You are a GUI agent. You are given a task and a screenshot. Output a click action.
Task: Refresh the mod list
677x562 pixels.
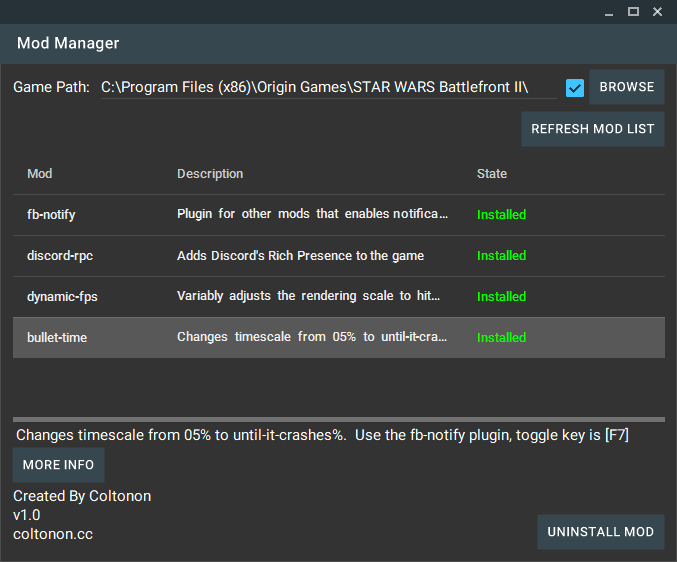[592, 129]
